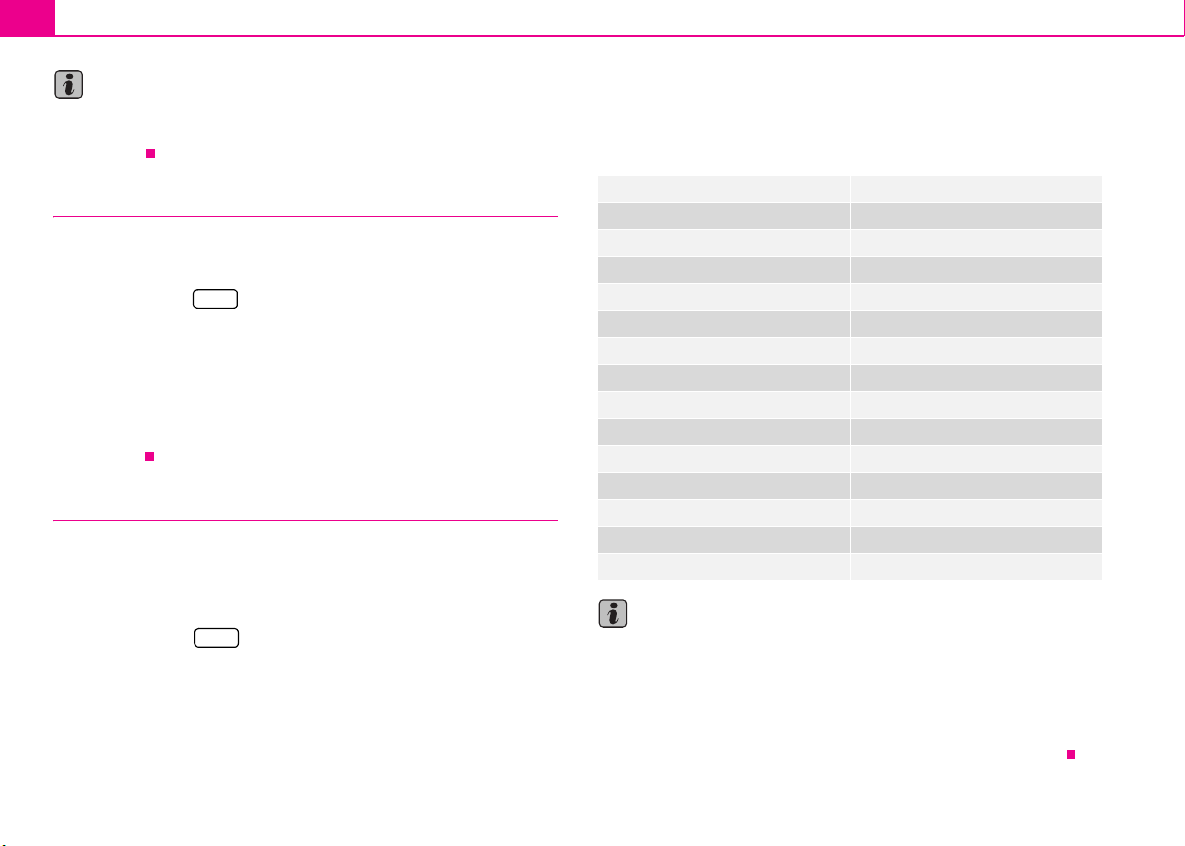The width and height of the screenshot is (1185, 846).
Task: Select the last row's left table cell
Action: pyautogui.click(x=723, y=567)
